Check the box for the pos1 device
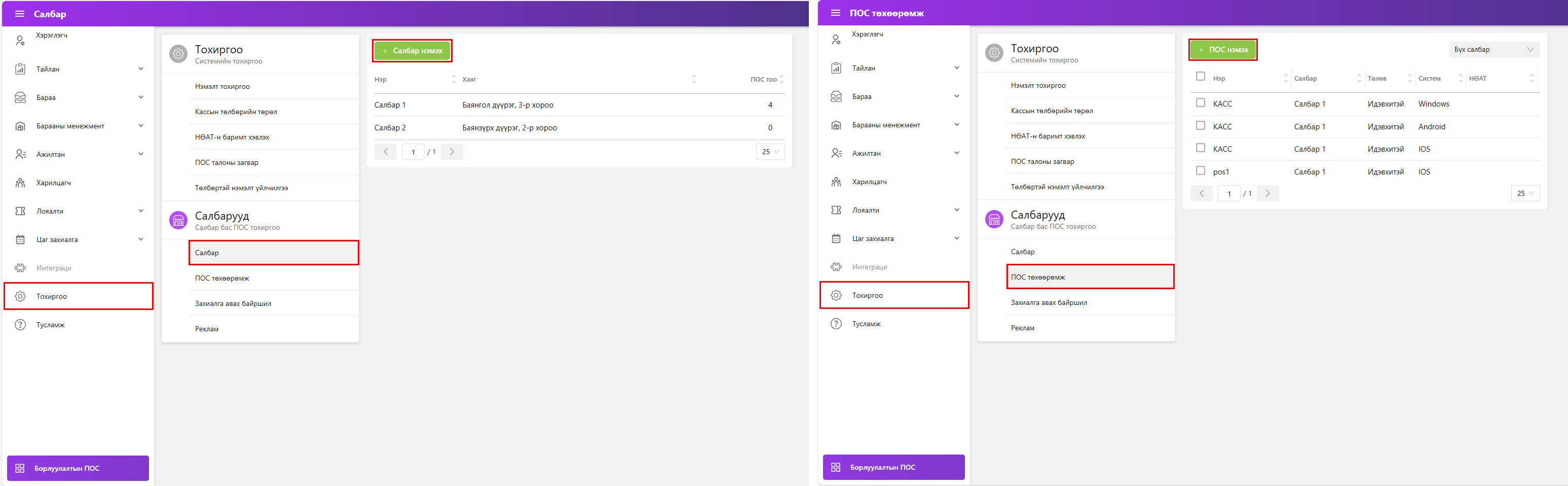Screen dimensions: 1568x486 coord(1201,171)
